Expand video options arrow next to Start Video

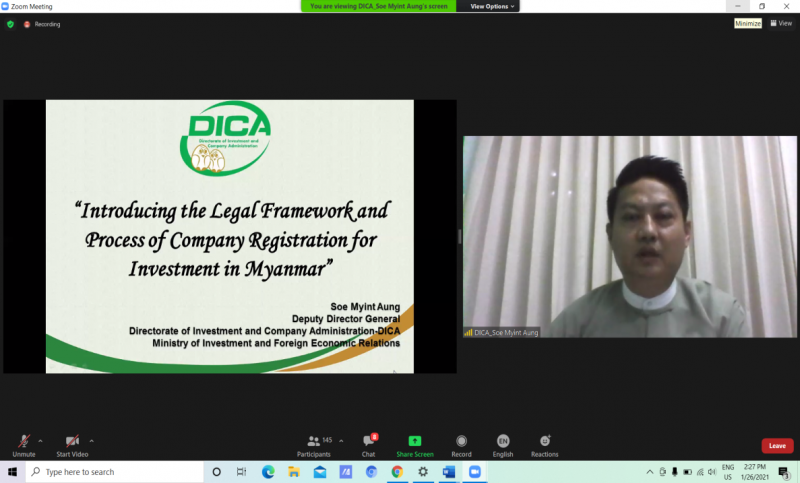click(92, 440)
